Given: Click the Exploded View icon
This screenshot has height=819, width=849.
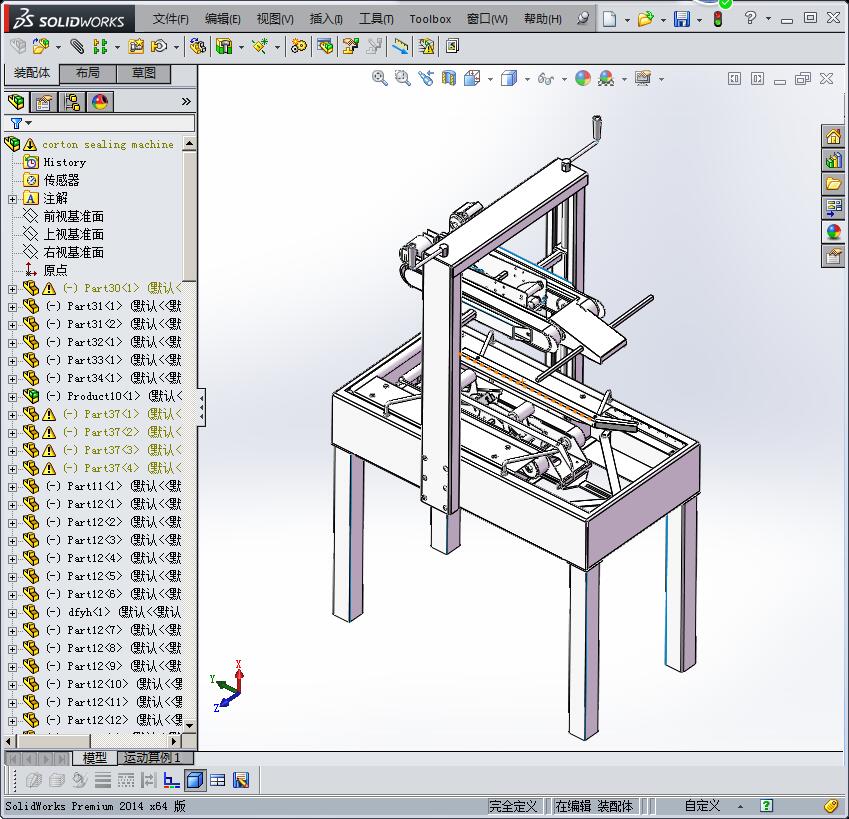Looking at the screenshot, I should click(350, 47).
